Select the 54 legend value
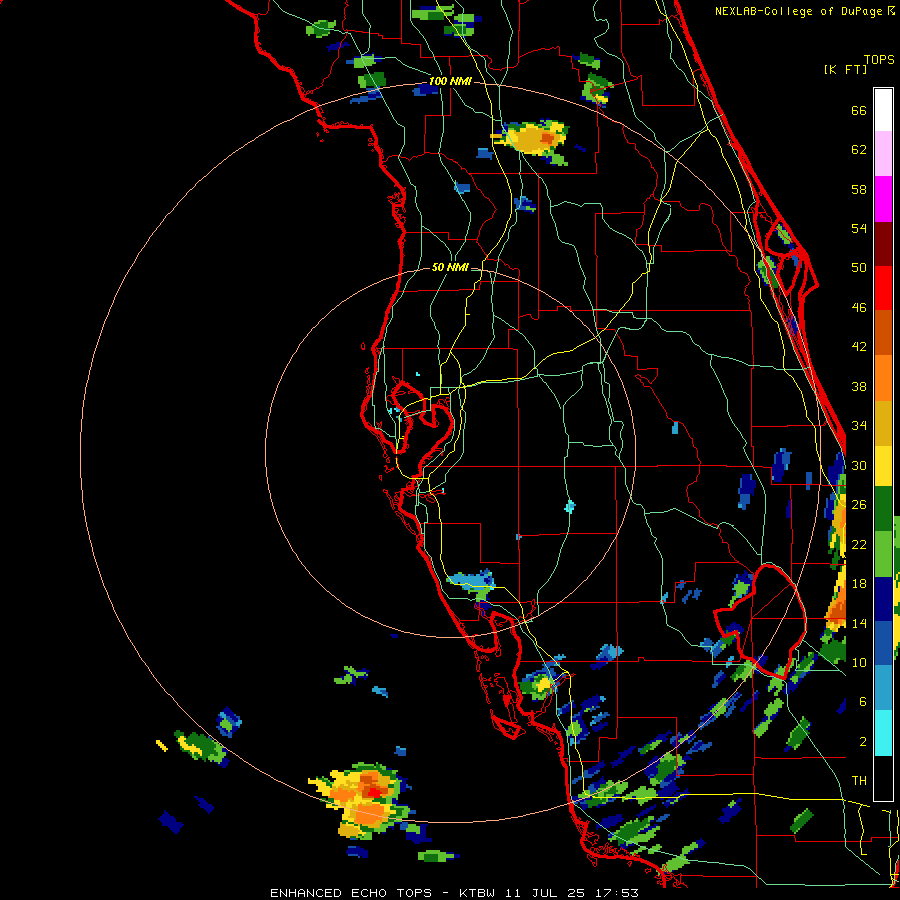 pos(859,228)
